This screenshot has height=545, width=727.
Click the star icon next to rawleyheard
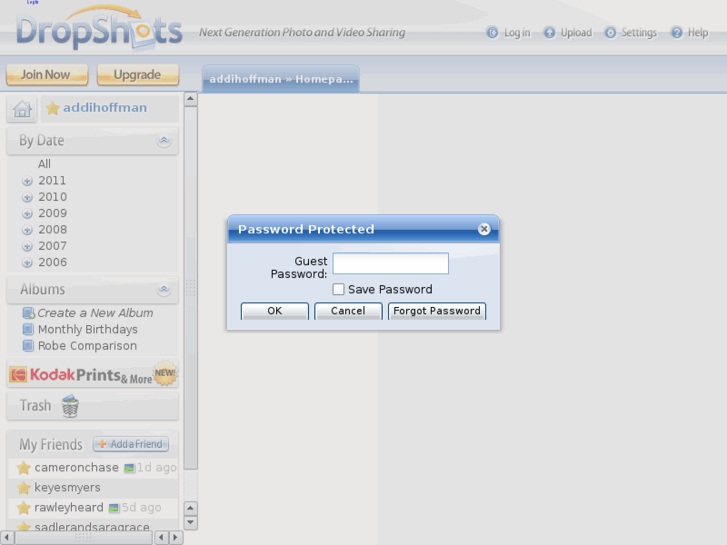[23, 508]
